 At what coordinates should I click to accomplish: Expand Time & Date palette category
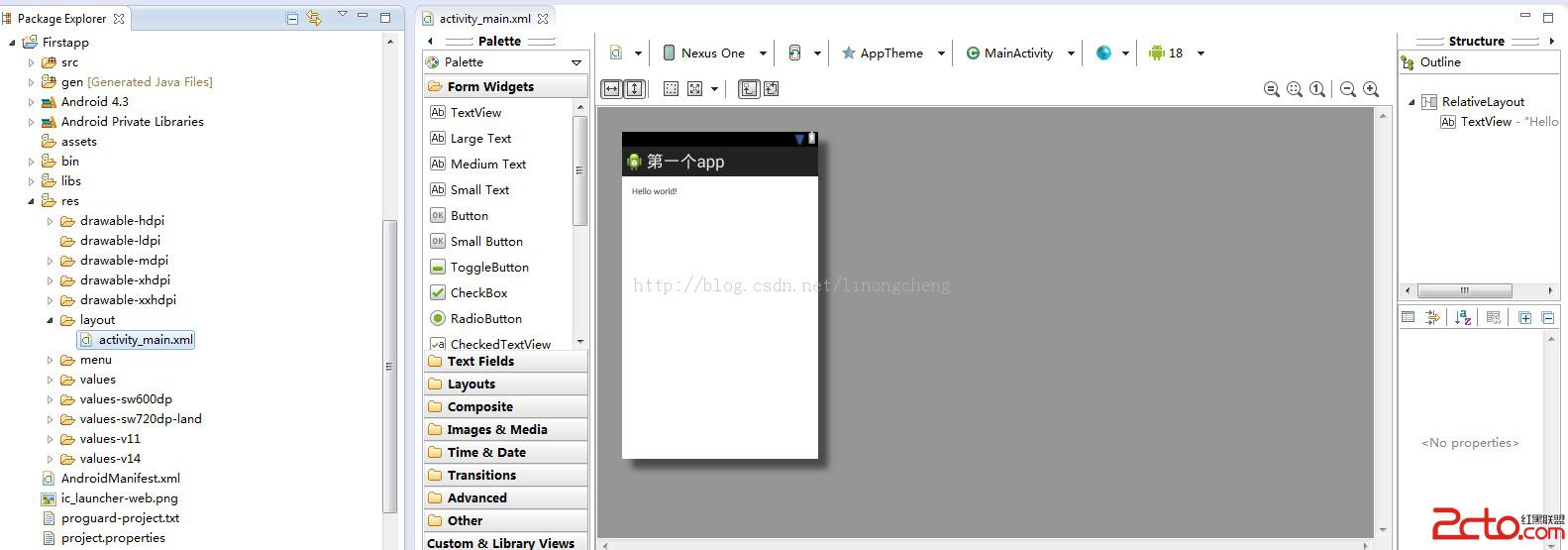pos(506,452)
